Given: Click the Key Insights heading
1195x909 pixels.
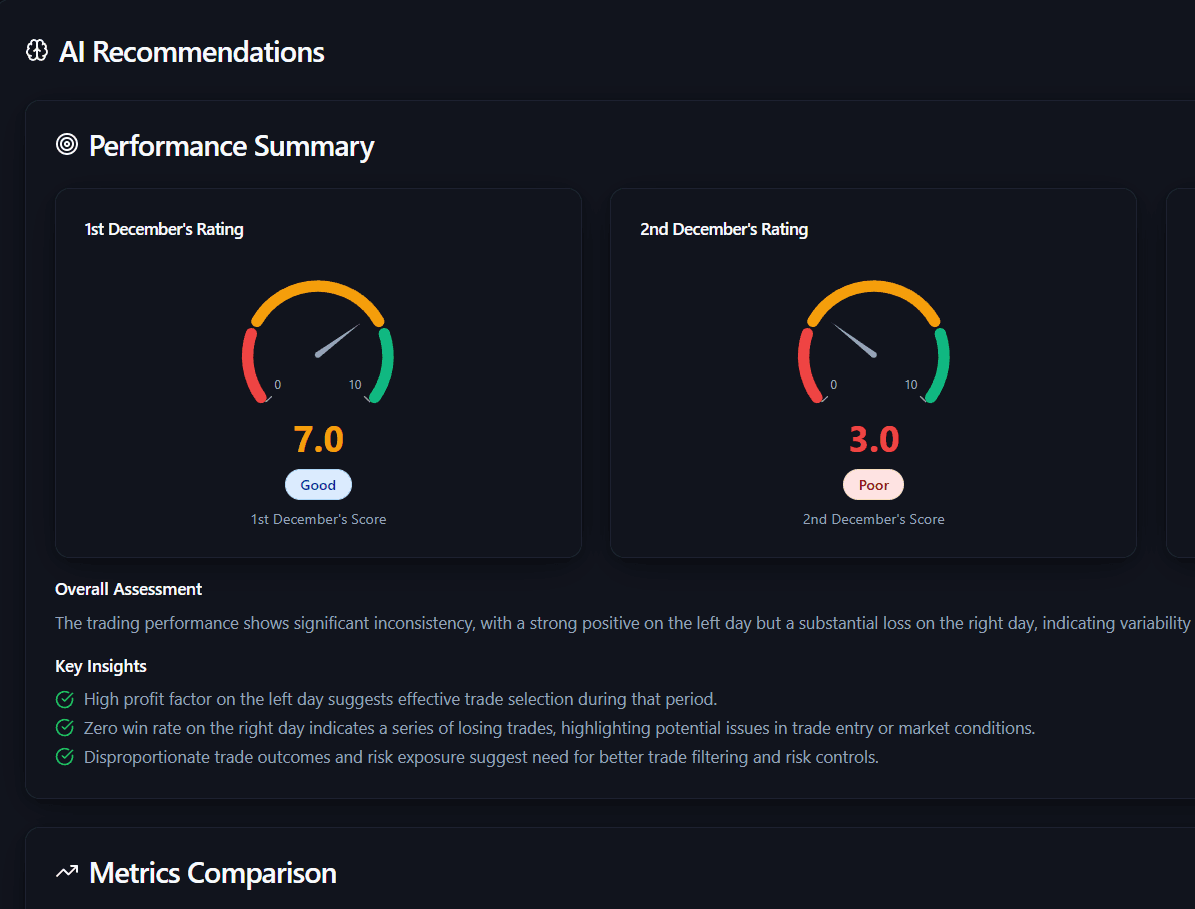Looking at the screenshot, I should point(101,666).
